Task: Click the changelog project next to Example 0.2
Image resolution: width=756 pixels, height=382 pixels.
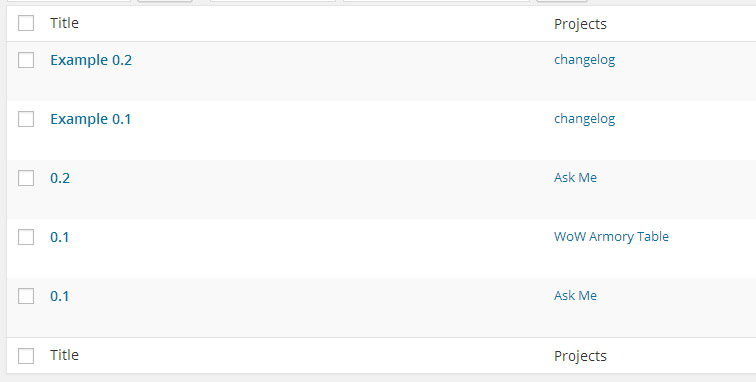Action: pos(584,60)
